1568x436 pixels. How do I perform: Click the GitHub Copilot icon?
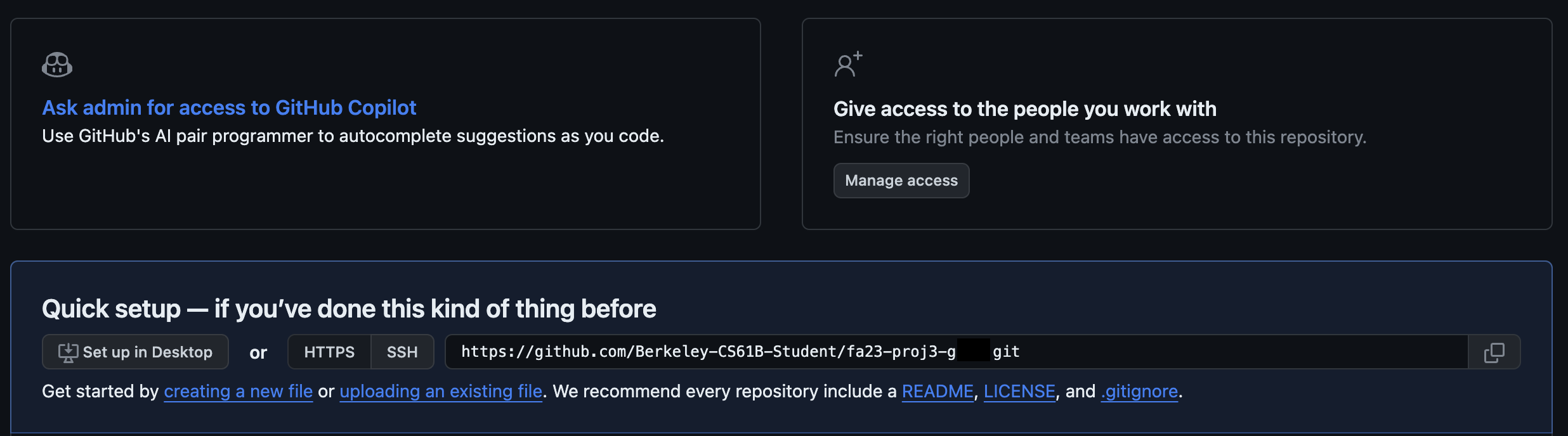pyautogui.click(x=57, y=65)
